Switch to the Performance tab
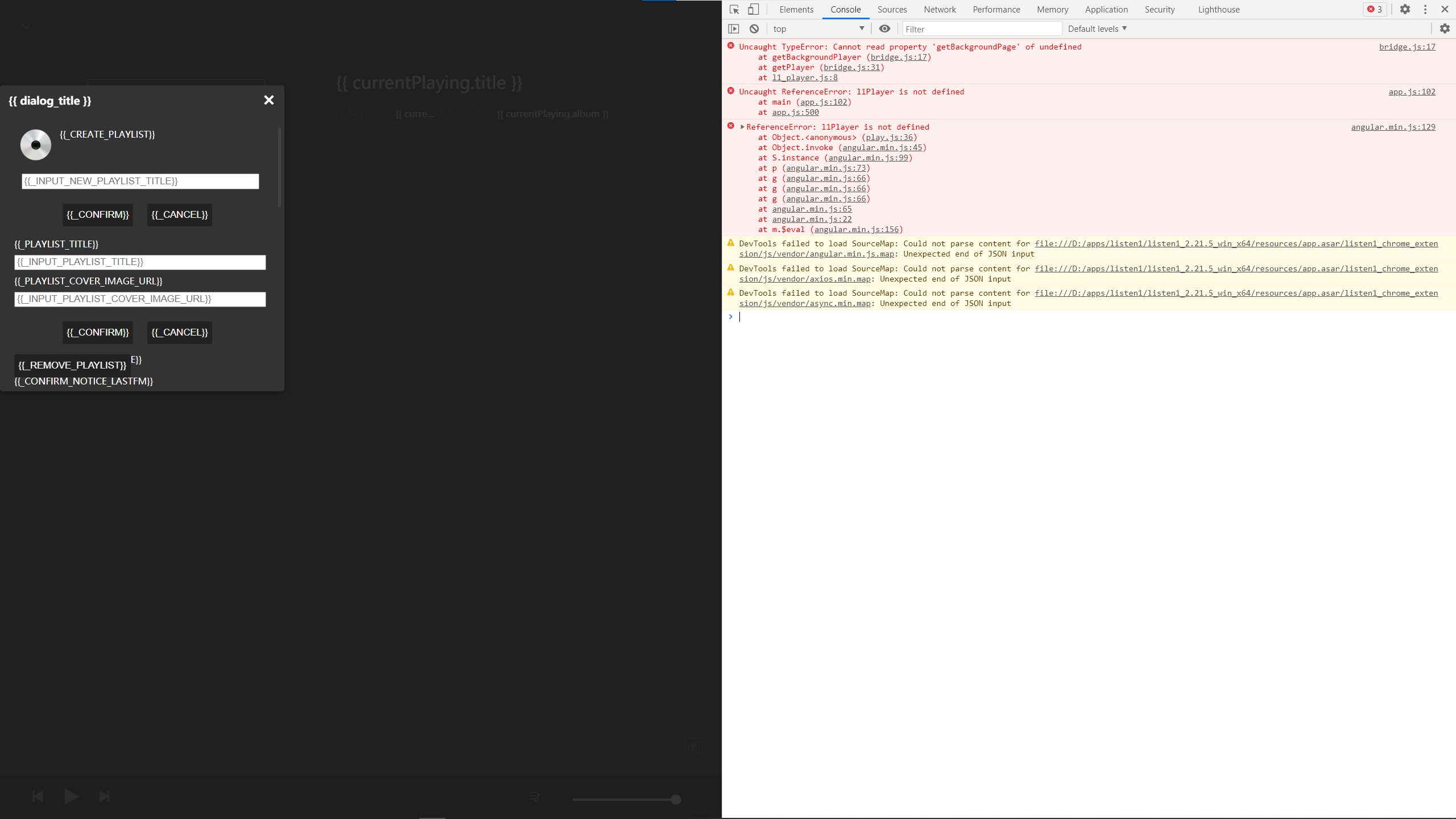This screenshot has width=1456, height=819. coord(996,10)
